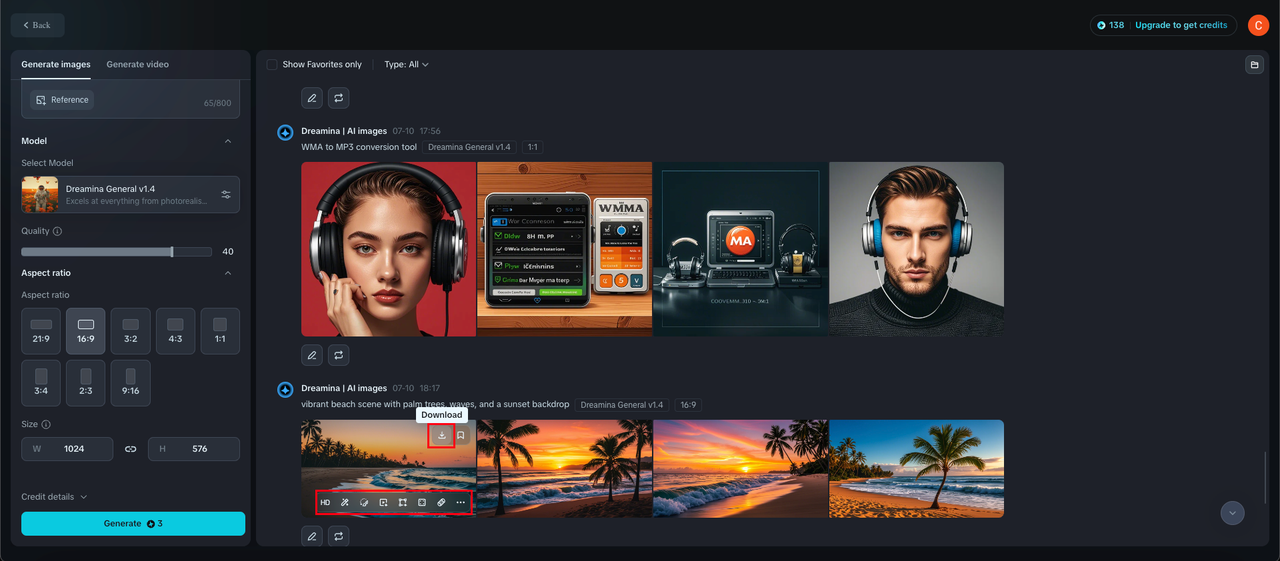Open model settings sliders icon
Image resolution: width=1280 pixels, height=561 pixels.
pyautogui.click(x=226, y=194)
